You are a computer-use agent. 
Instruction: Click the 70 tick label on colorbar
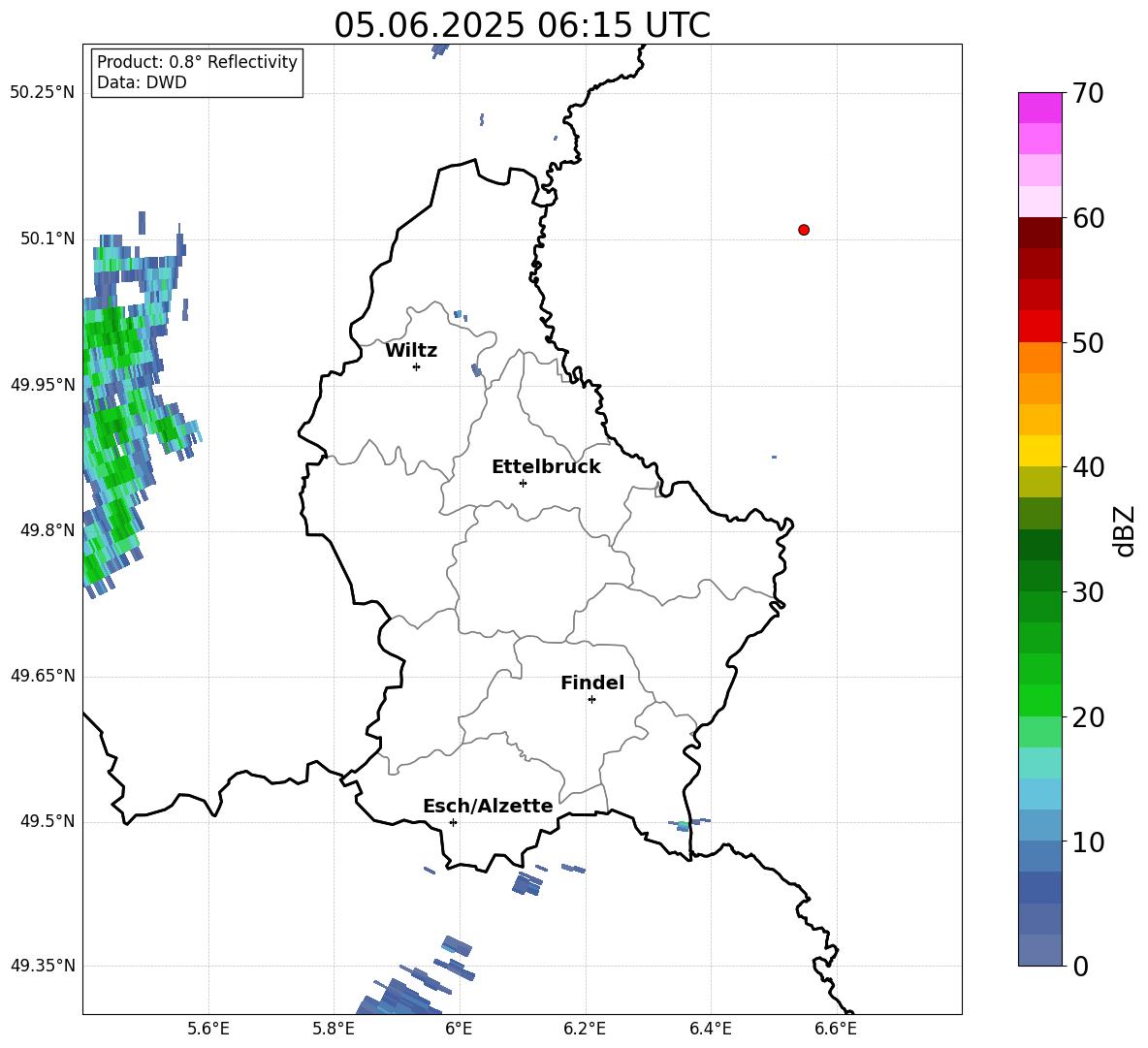pyautogui.click(x=1088, y=94)
